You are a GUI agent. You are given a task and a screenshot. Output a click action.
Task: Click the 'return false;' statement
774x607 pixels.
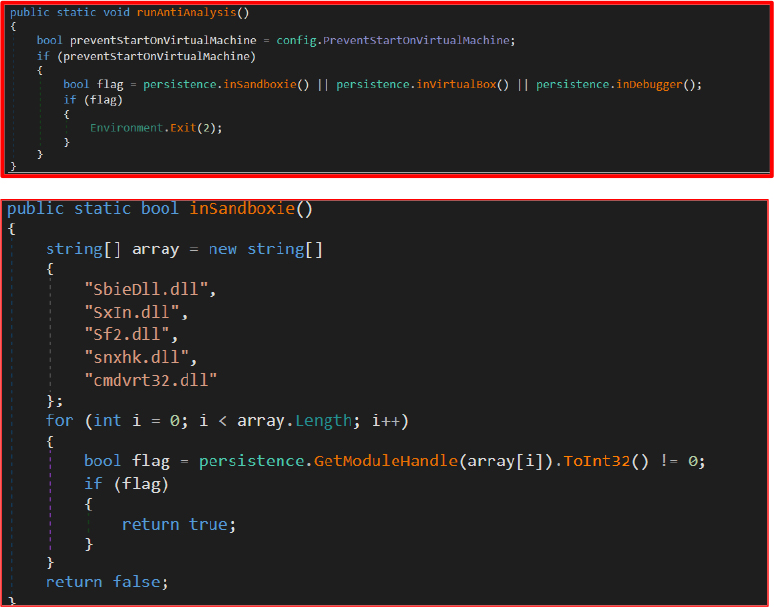tap(107, 582)
